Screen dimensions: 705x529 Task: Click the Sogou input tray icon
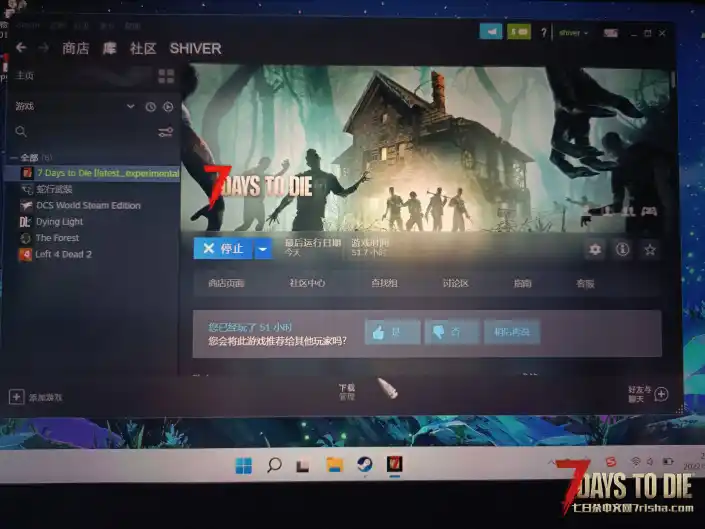pos(611,462)
